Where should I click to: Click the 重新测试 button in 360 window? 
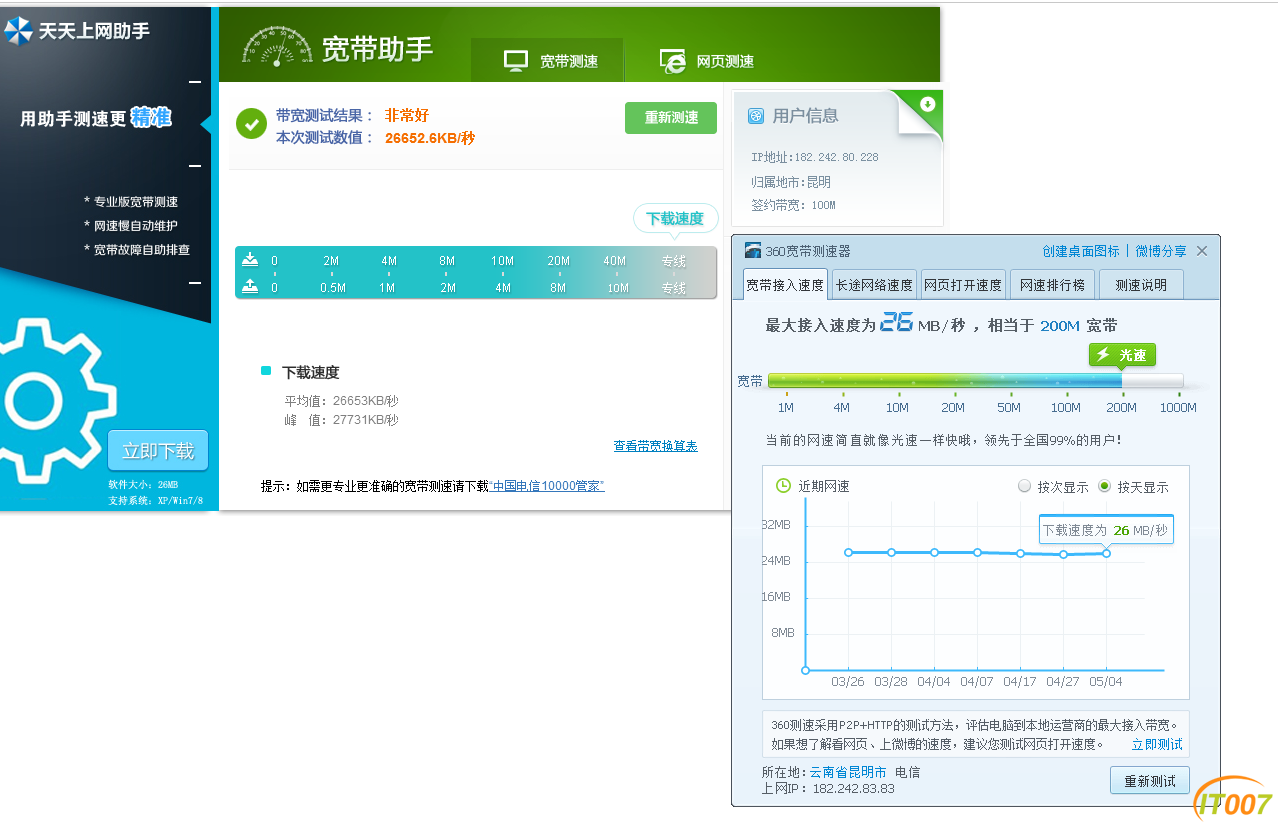(1149, 780)
